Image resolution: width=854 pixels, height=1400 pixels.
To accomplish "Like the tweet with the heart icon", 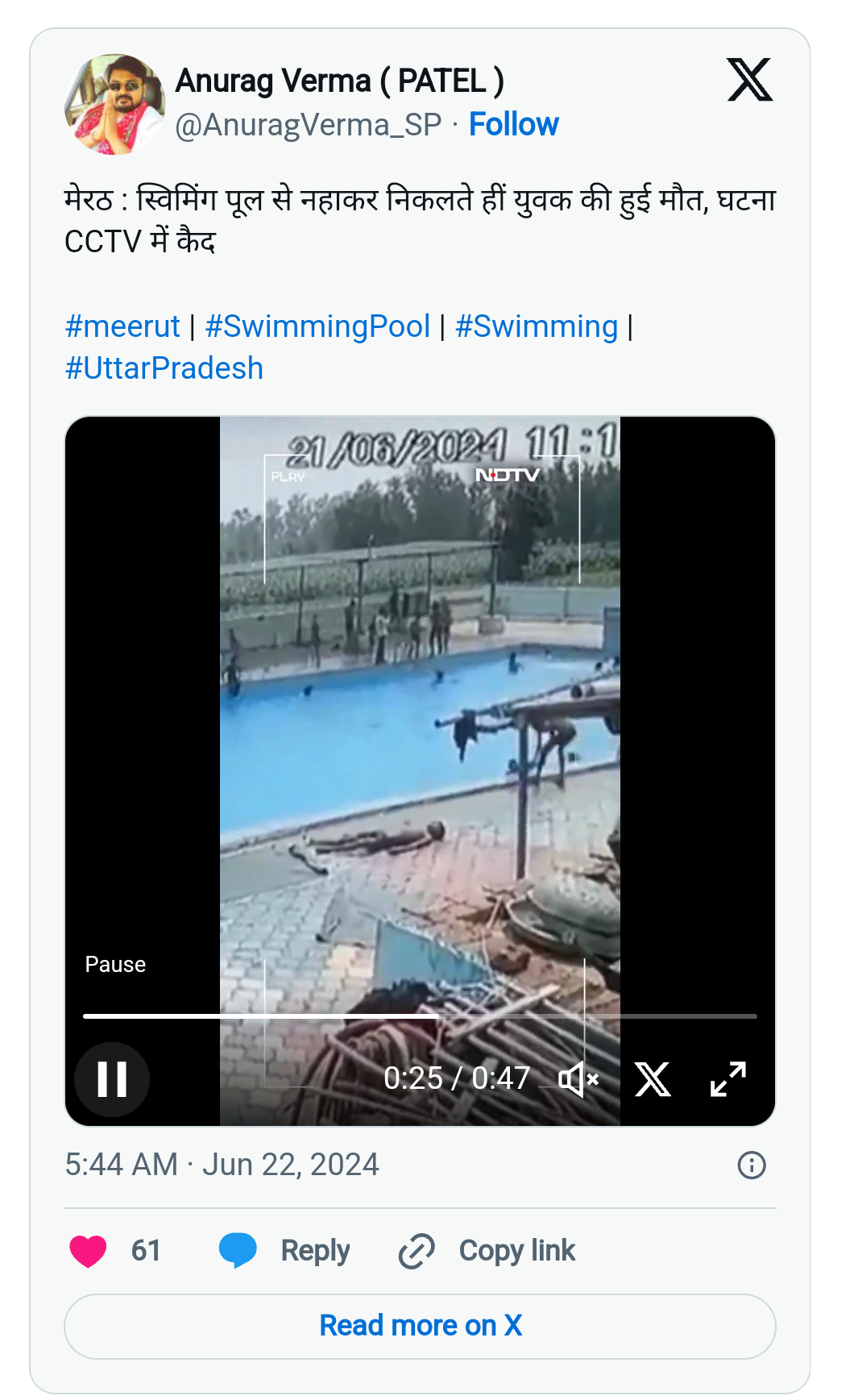I will tap(88, 1251).
